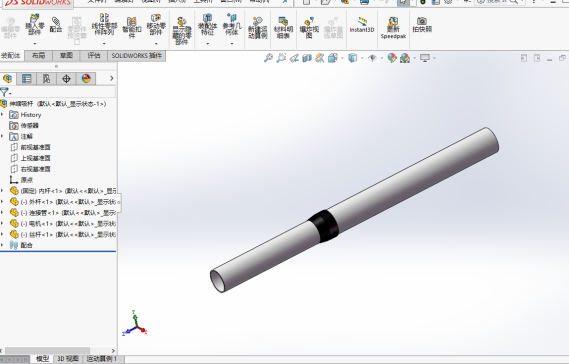Screen dimensions: 569x364
Task: Switch to the 3D 视图 bottom tab
Action: pyautogui.click(x=67, y=359)
